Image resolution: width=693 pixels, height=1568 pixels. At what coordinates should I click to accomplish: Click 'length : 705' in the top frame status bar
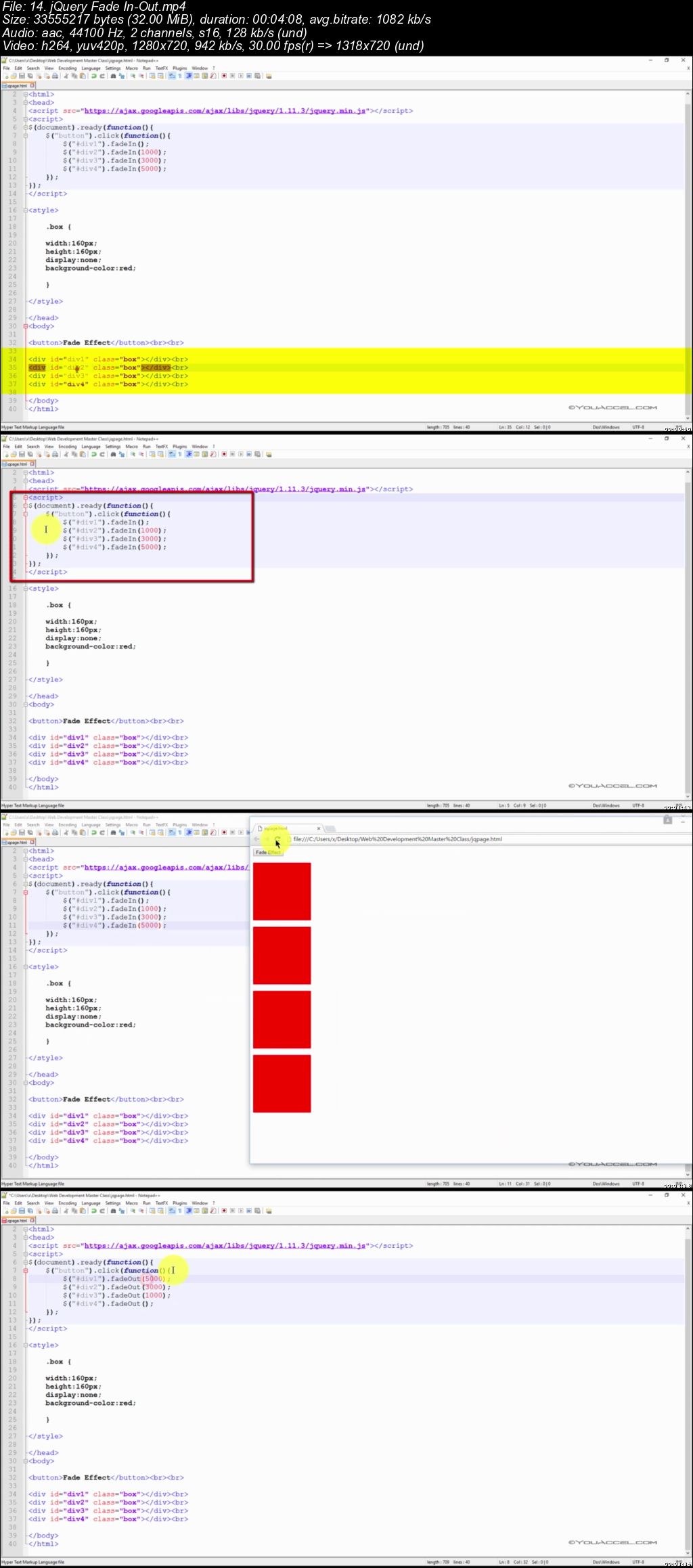coord(438,428)
